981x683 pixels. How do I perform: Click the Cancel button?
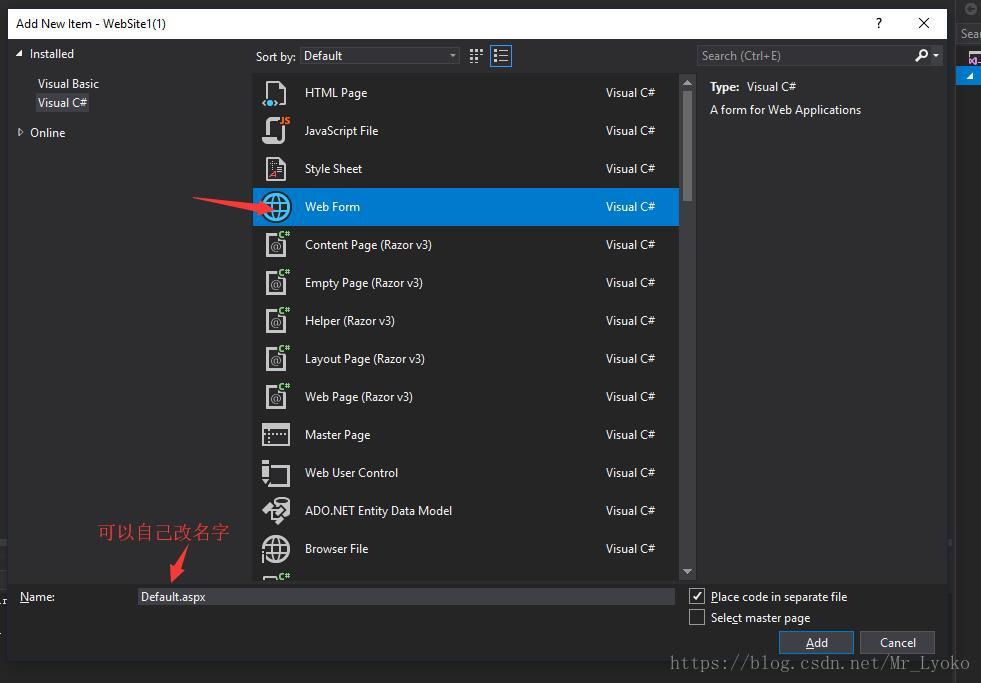(897, 642)
